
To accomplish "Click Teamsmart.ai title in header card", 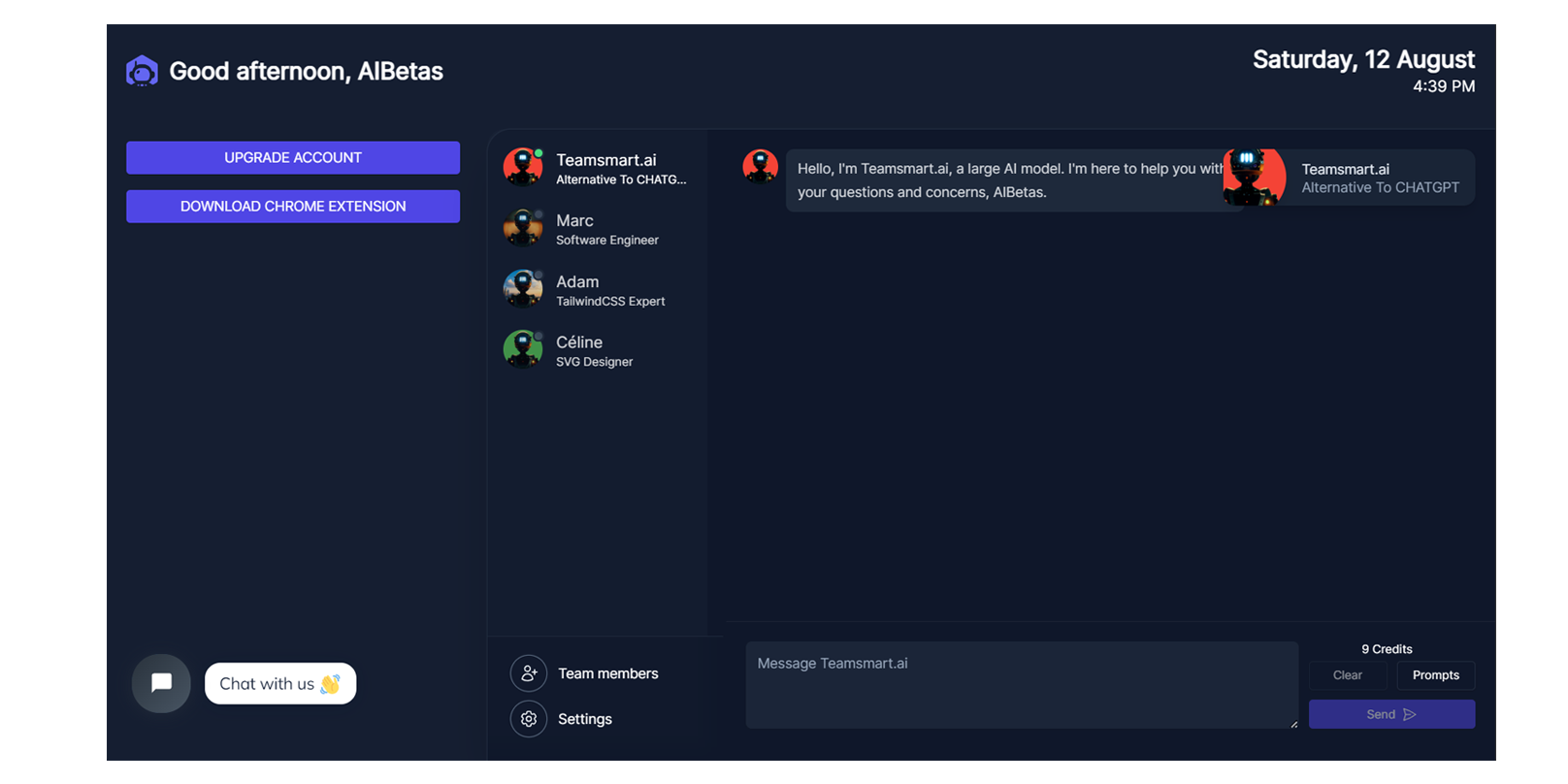I will [x=1345, y=169].
